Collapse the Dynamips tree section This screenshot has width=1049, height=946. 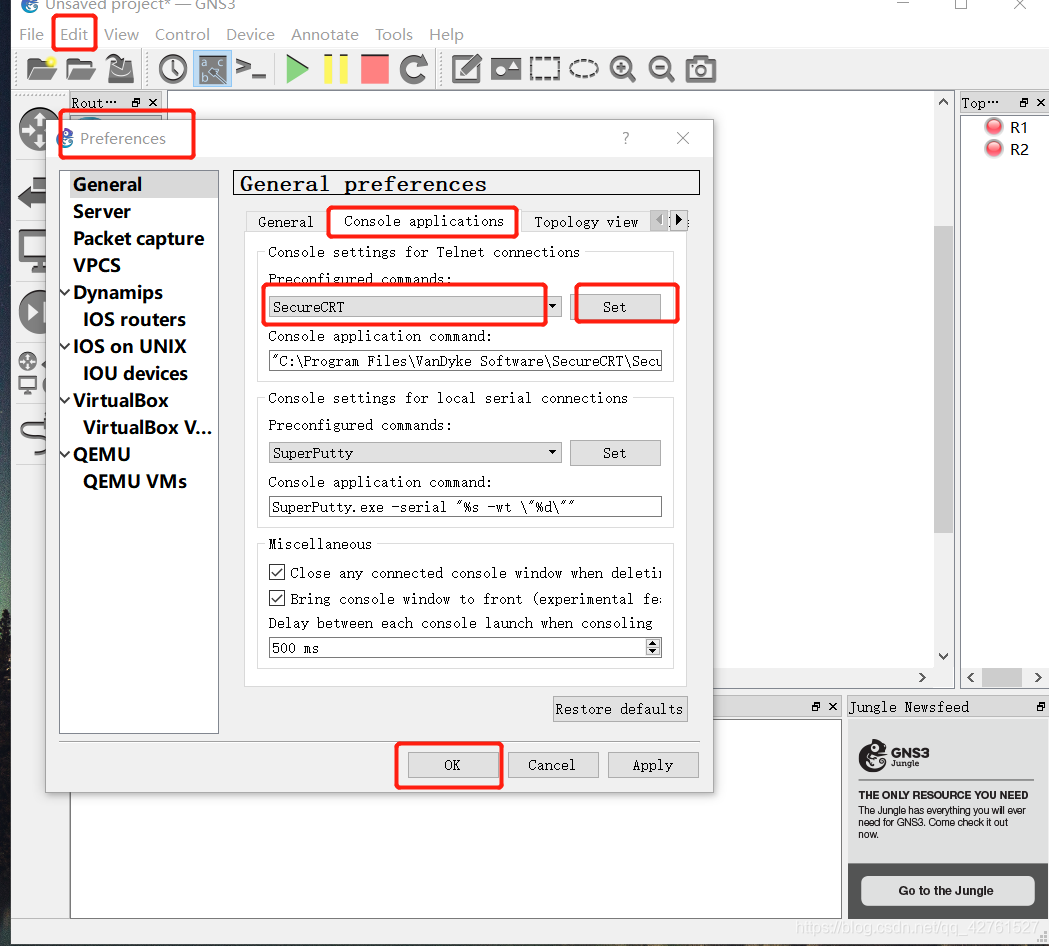65,292
